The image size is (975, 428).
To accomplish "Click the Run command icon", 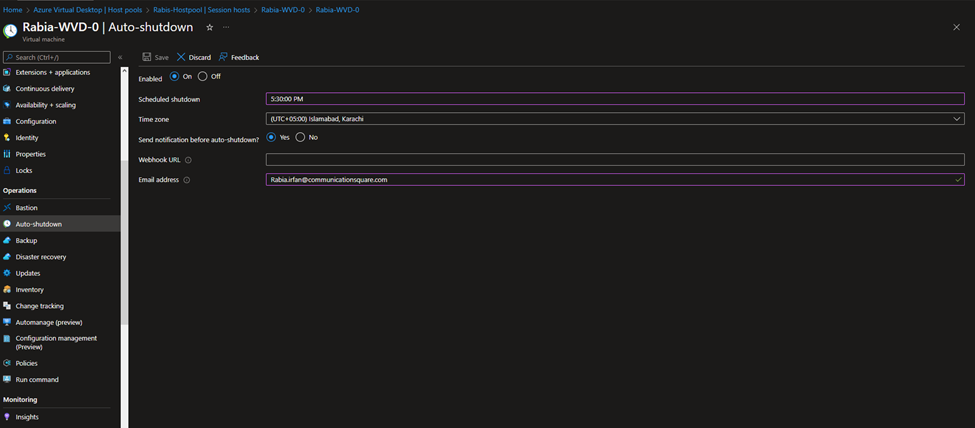I will coord(7,379).
